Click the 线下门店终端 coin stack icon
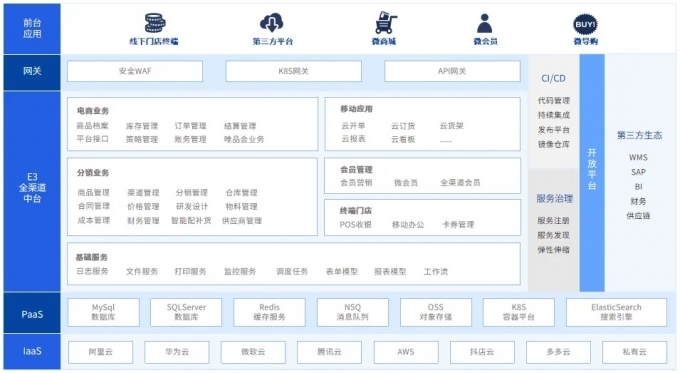This screenshot has height=373, width=680. (155, 23)
